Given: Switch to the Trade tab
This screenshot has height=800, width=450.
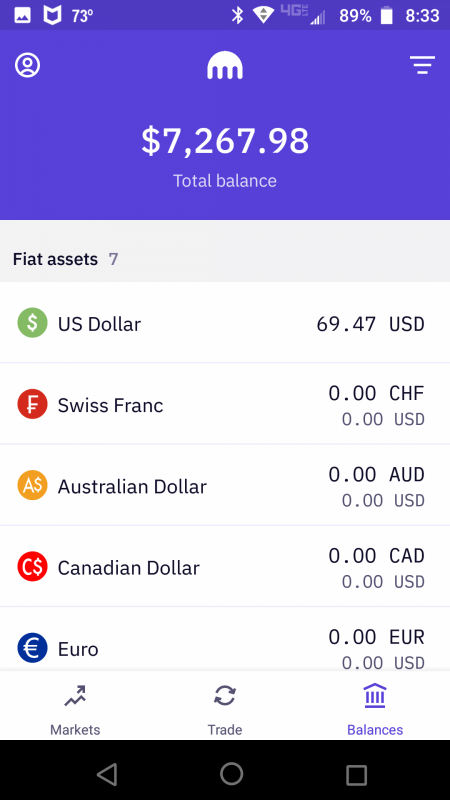Looking at the screenshot, I should (x=225, y=710).
